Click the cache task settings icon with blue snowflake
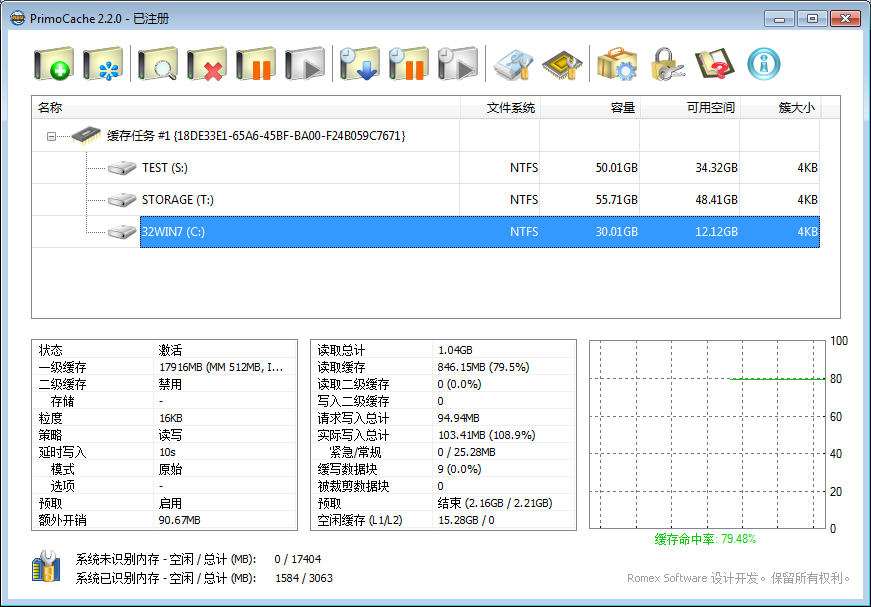The width and height of the screenshot is (871, 607). pyautogui.click(x=103, y=63)
